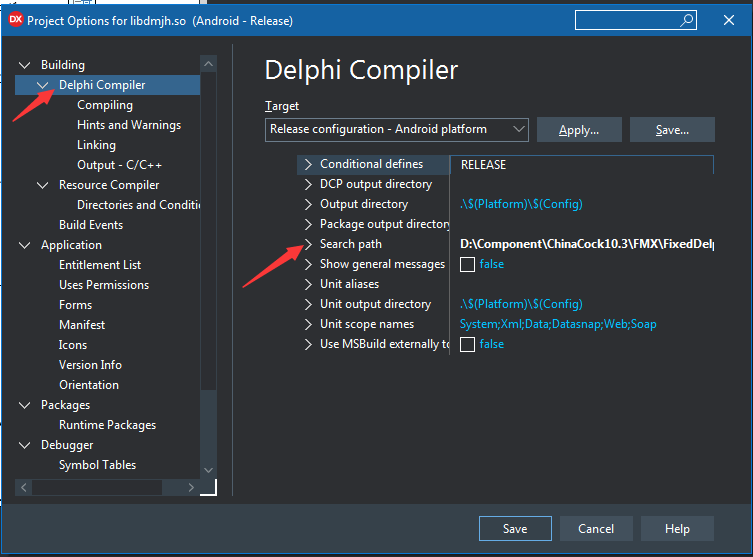Viewport: 753px width, 557px height.
Task: Click the DX application logo icon
Action: click(x=16, y=20)
